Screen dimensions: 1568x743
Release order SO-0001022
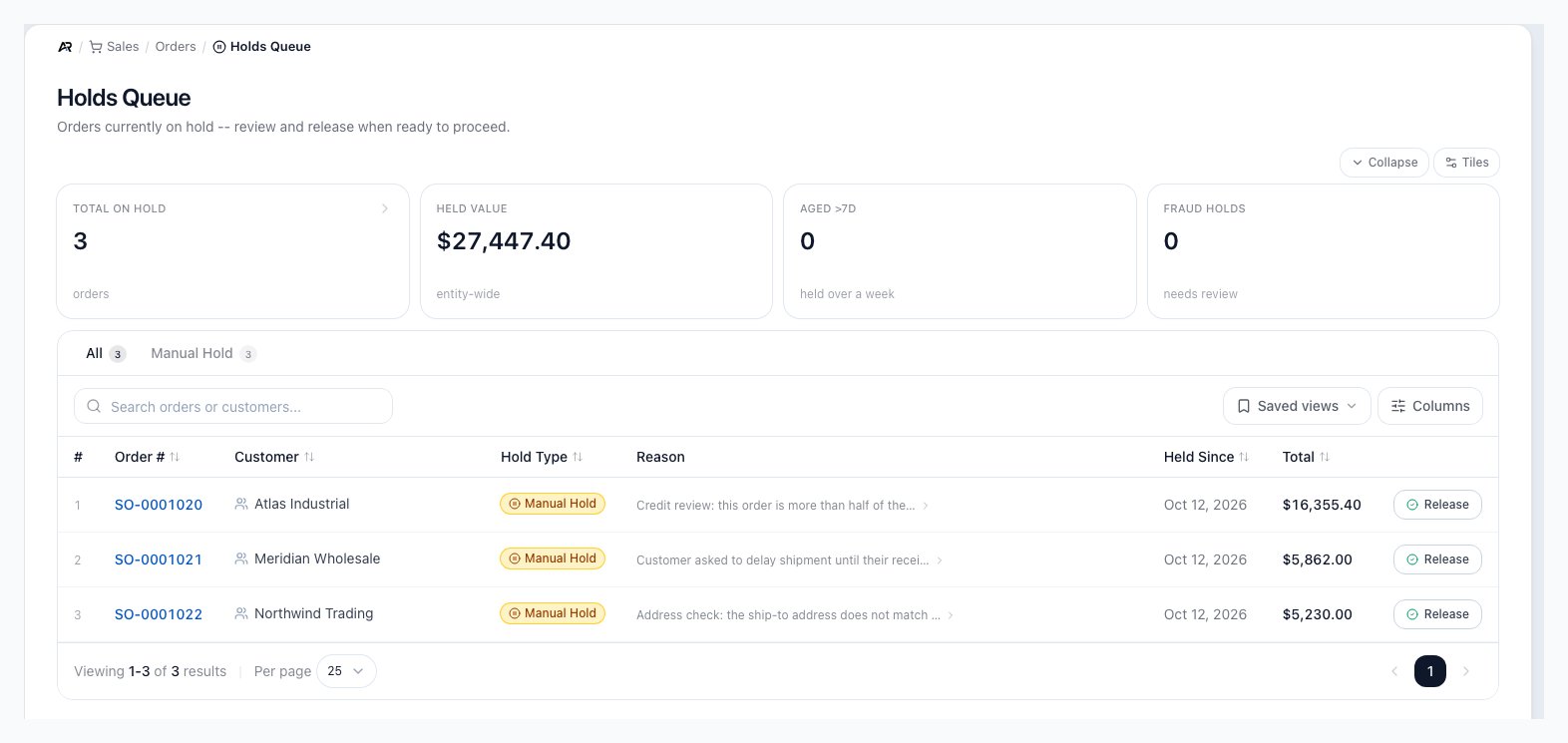tap(1437, 614)
